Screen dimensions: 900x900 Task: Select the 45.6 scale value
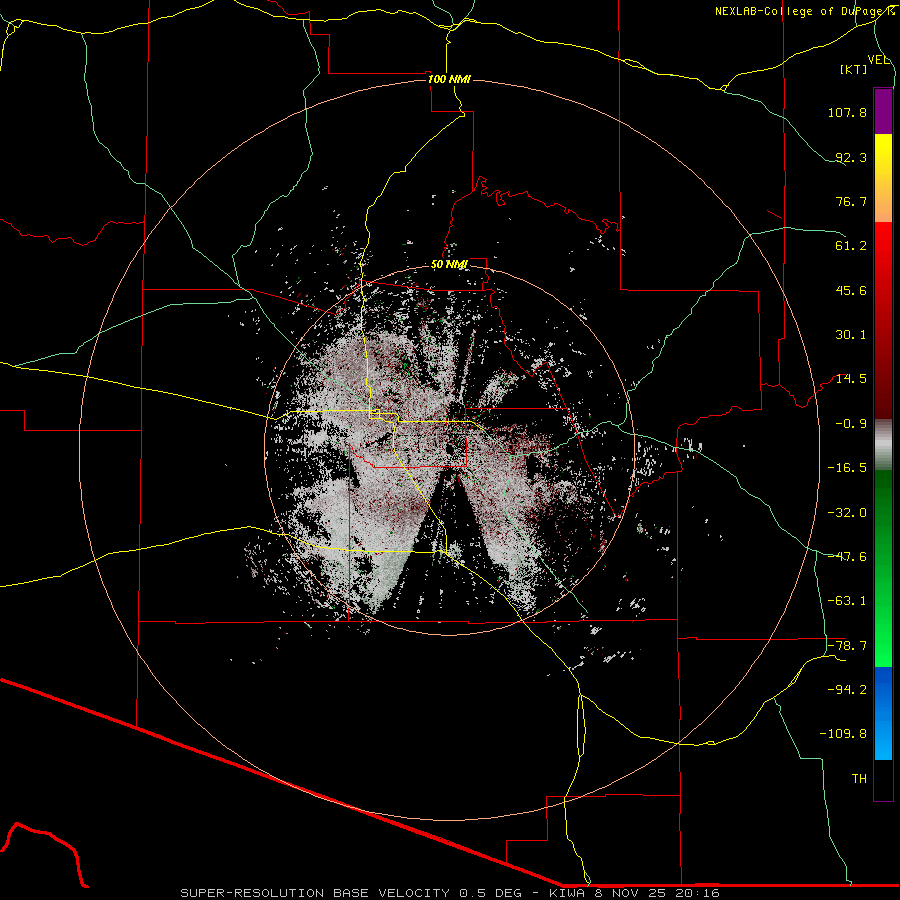851,290
